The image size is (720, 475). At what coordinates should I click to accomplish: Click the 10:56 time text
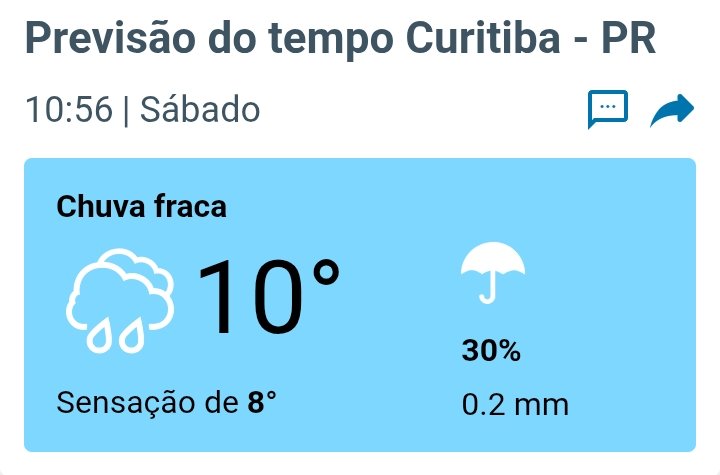(68, 110)
